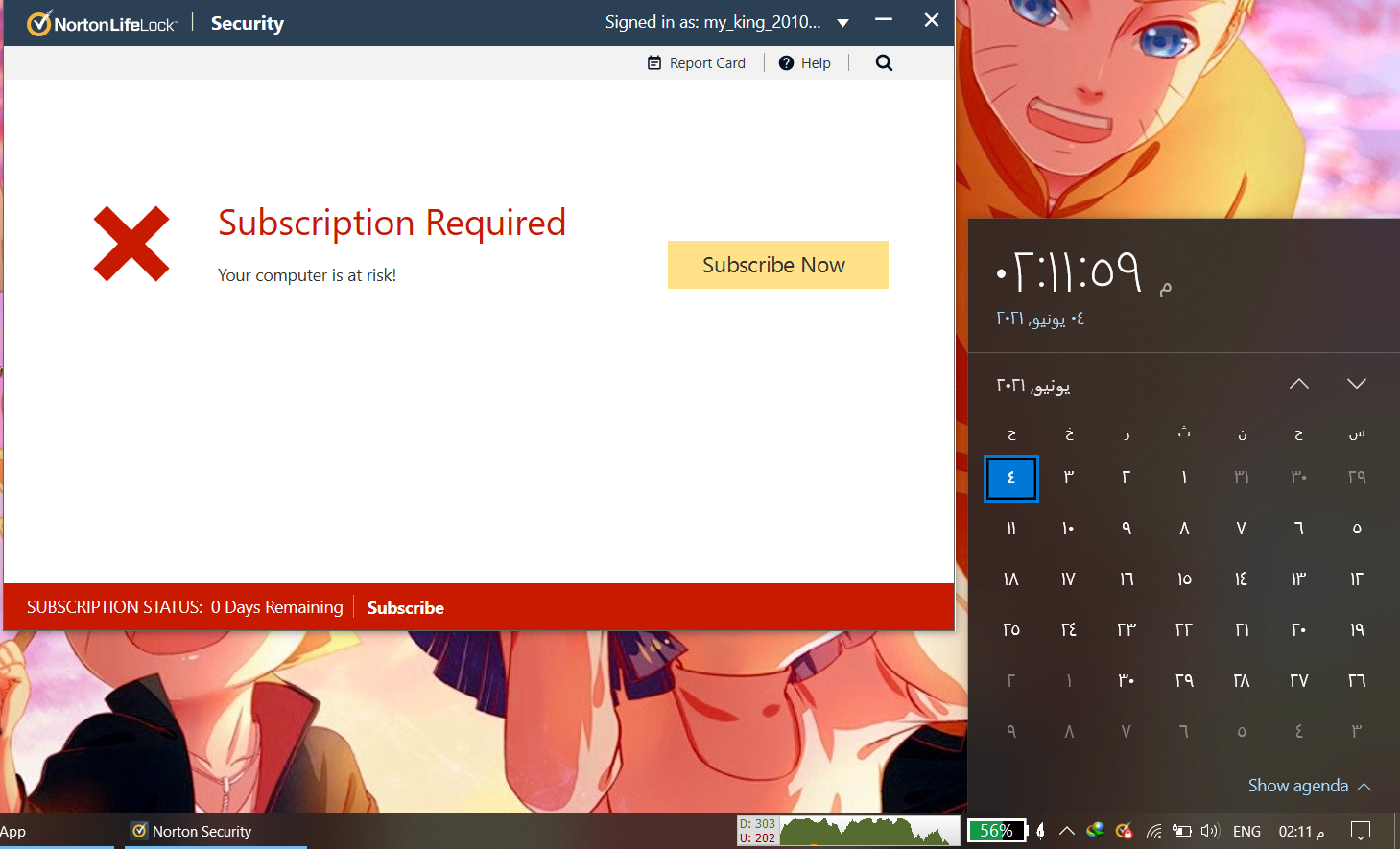Screen dimensions: 1400x849
Task: Select June 21 (٢١) in the calendar
Action: (1242, 630)
